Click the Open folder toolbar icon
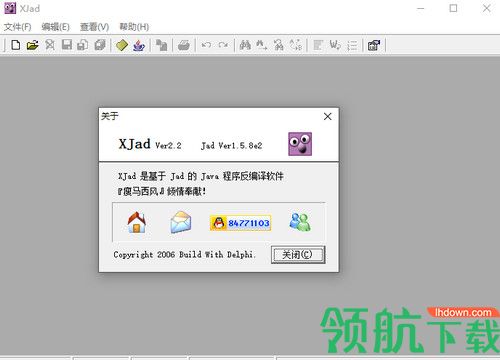 (33, 45)
